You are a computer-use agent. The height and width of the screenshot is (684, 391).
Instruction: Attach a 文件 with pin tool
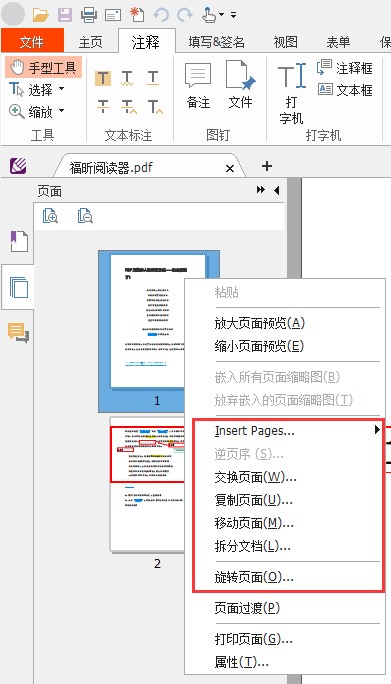(240, 86)
